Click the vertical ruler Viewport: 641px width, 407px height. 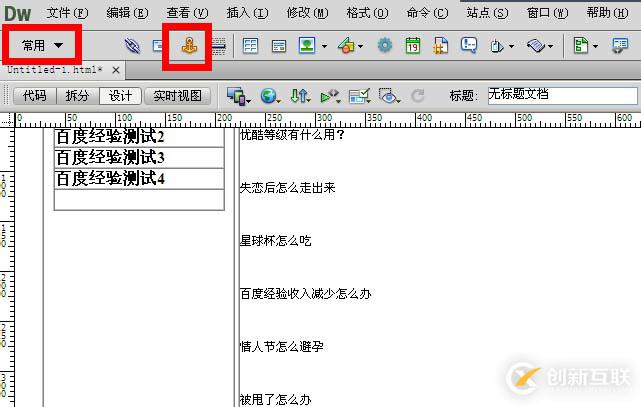point(7,267)
